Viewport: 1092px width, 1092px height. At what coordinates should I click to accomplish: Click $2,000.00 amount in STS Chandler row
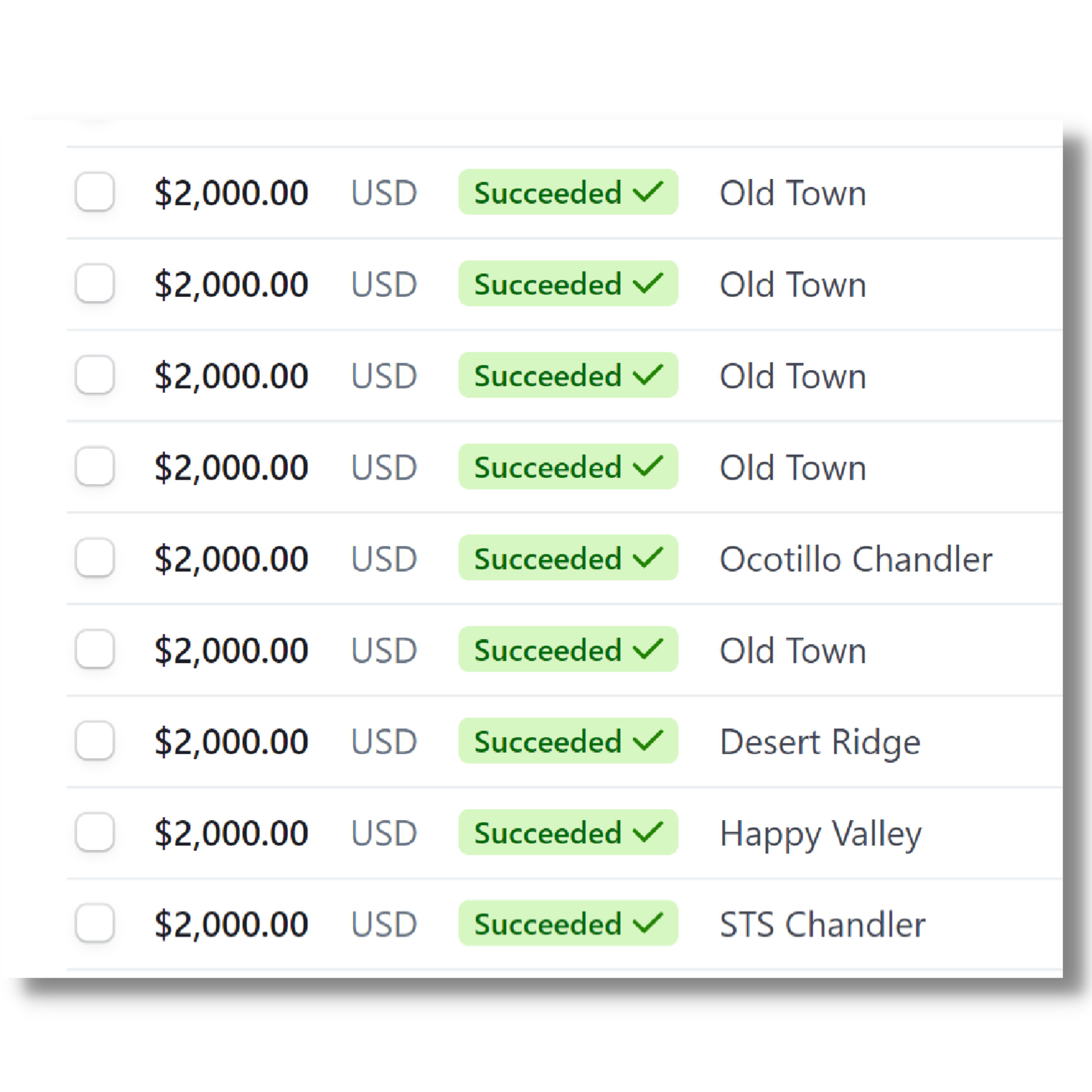click(232, 925)
